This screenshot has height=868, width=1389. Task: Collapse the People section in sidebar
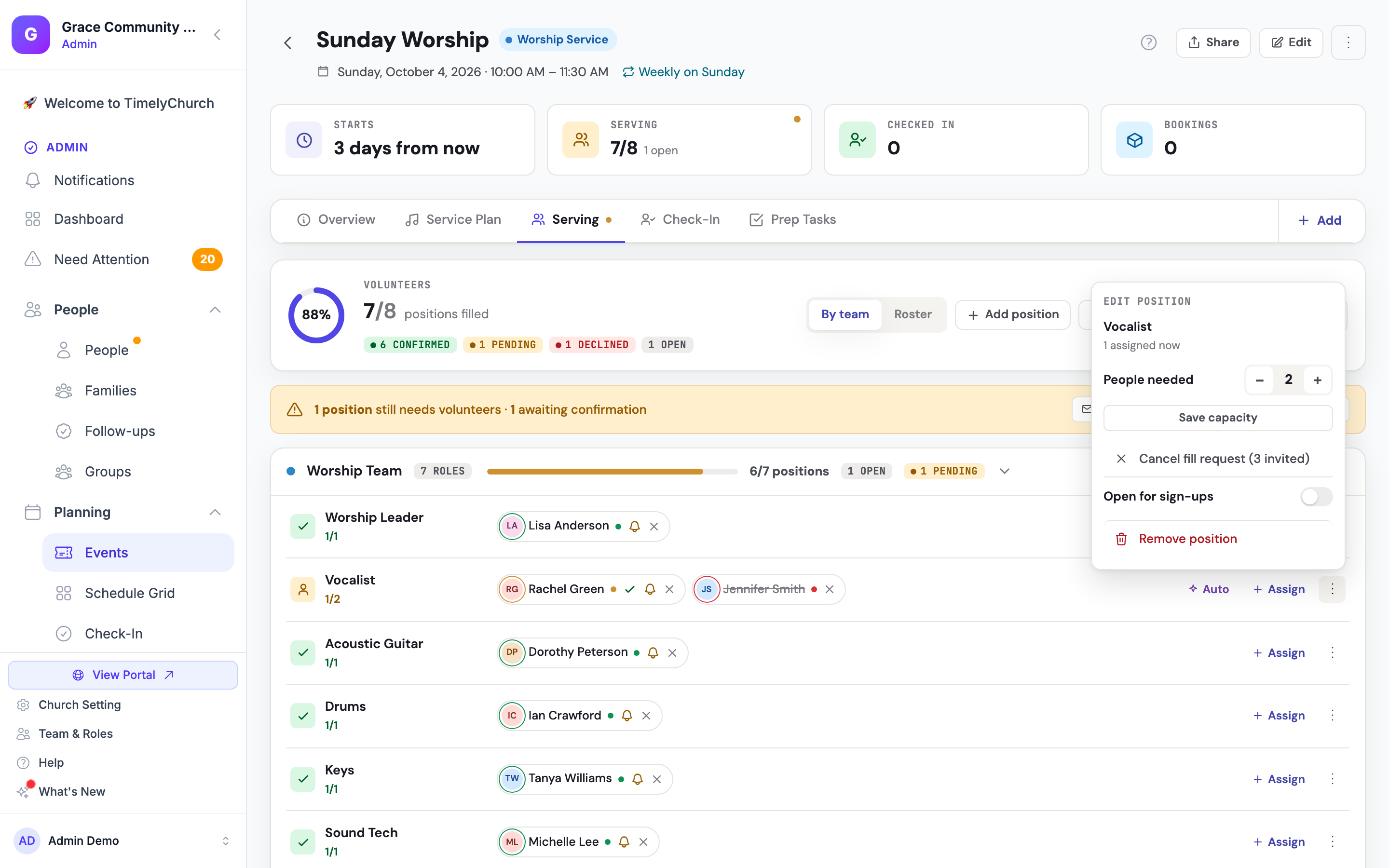tap(215, 310)
